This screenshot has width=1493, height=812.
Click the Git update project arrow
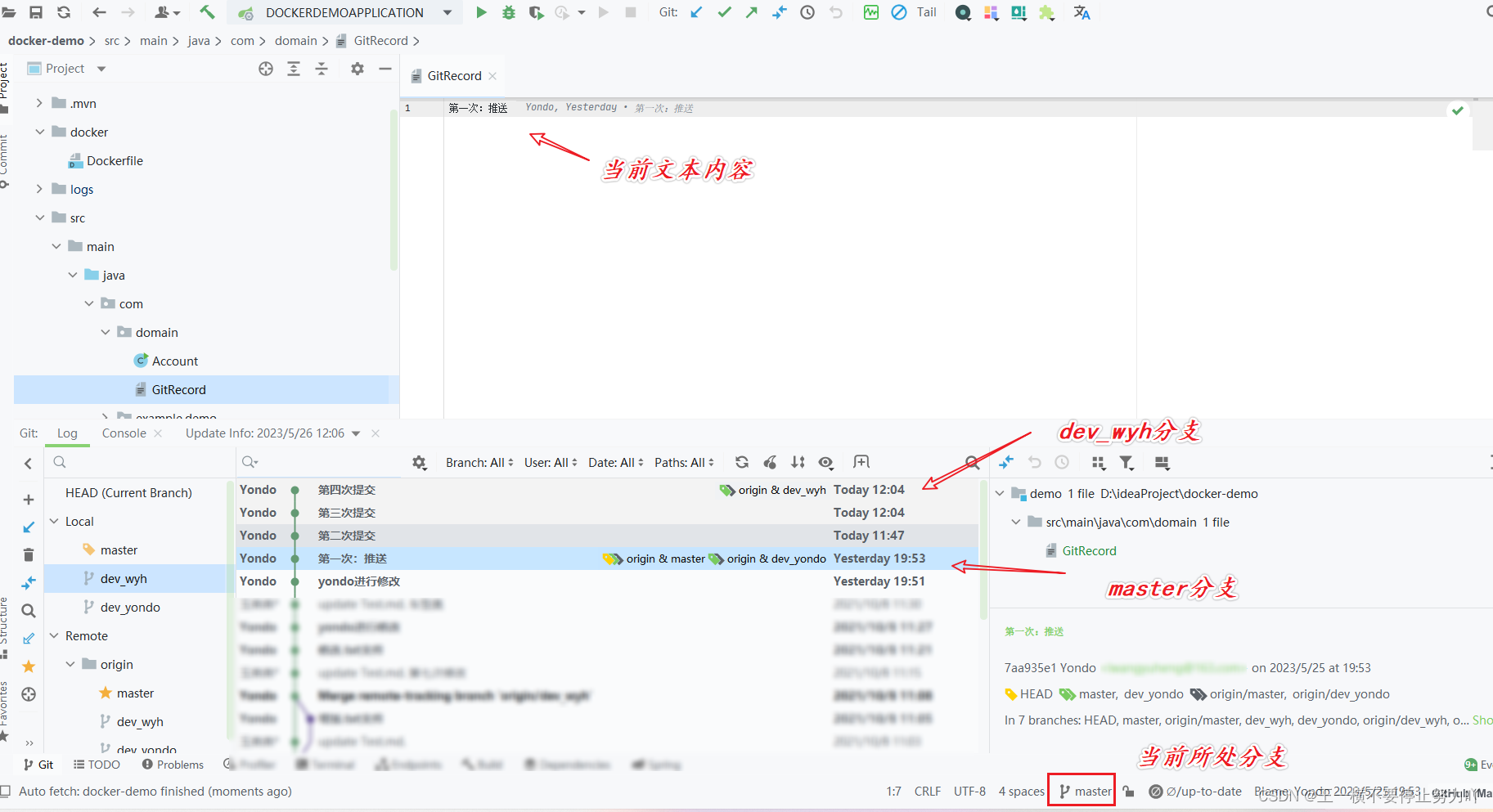[x=696, y=12]
